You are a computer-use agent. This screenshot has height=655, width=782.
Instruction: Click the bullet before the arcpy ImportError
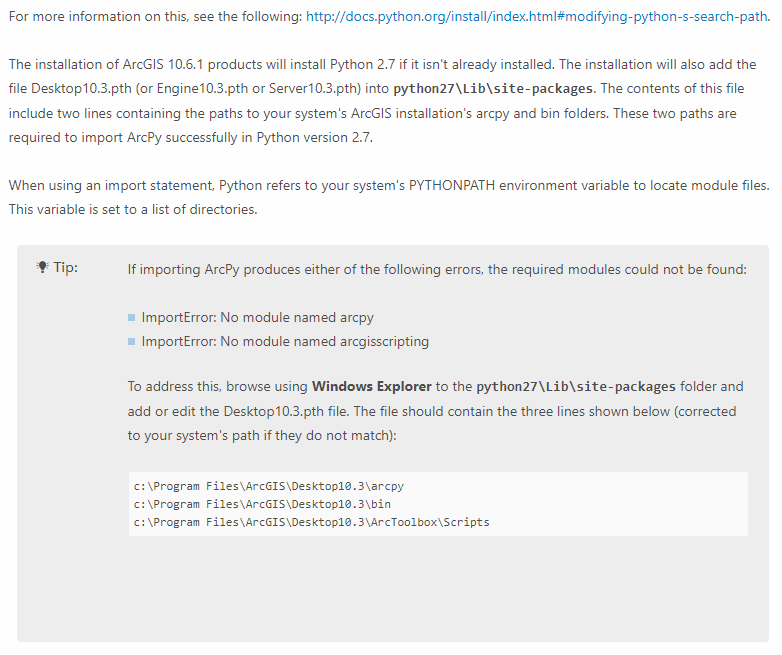[x=132, y=318]
